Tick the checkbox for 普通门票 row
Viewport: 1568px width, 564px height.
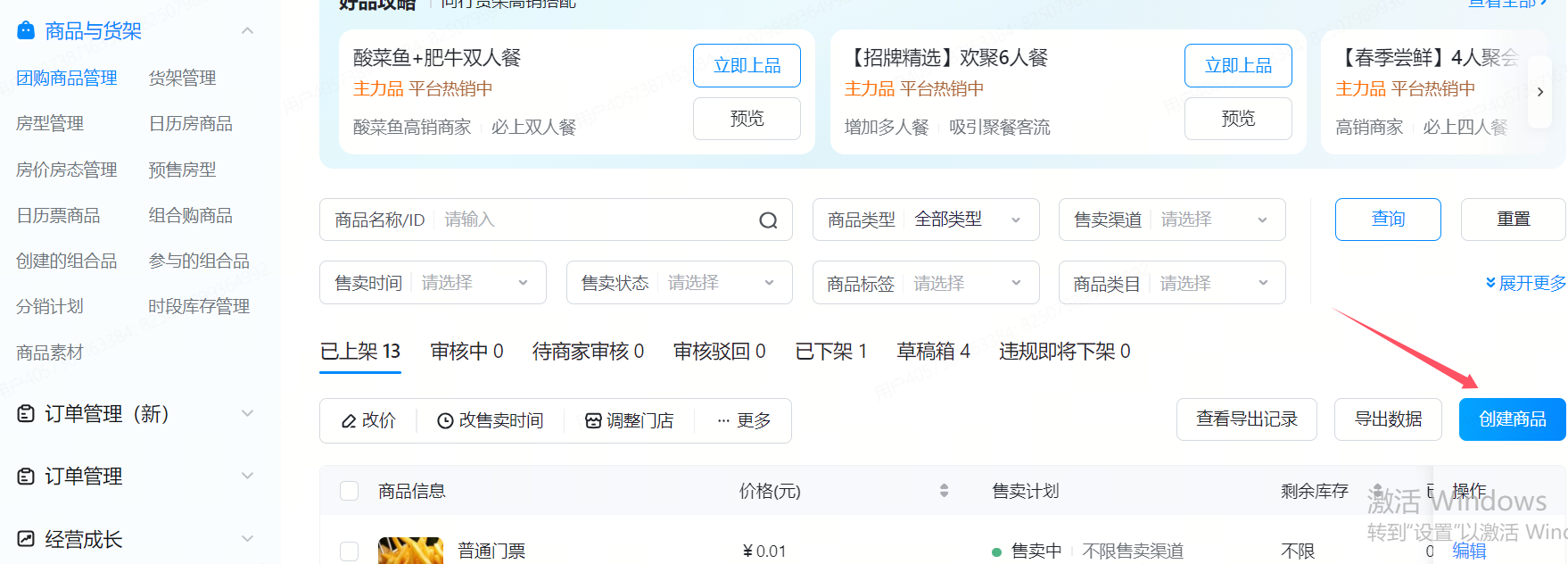coord(350,552)
